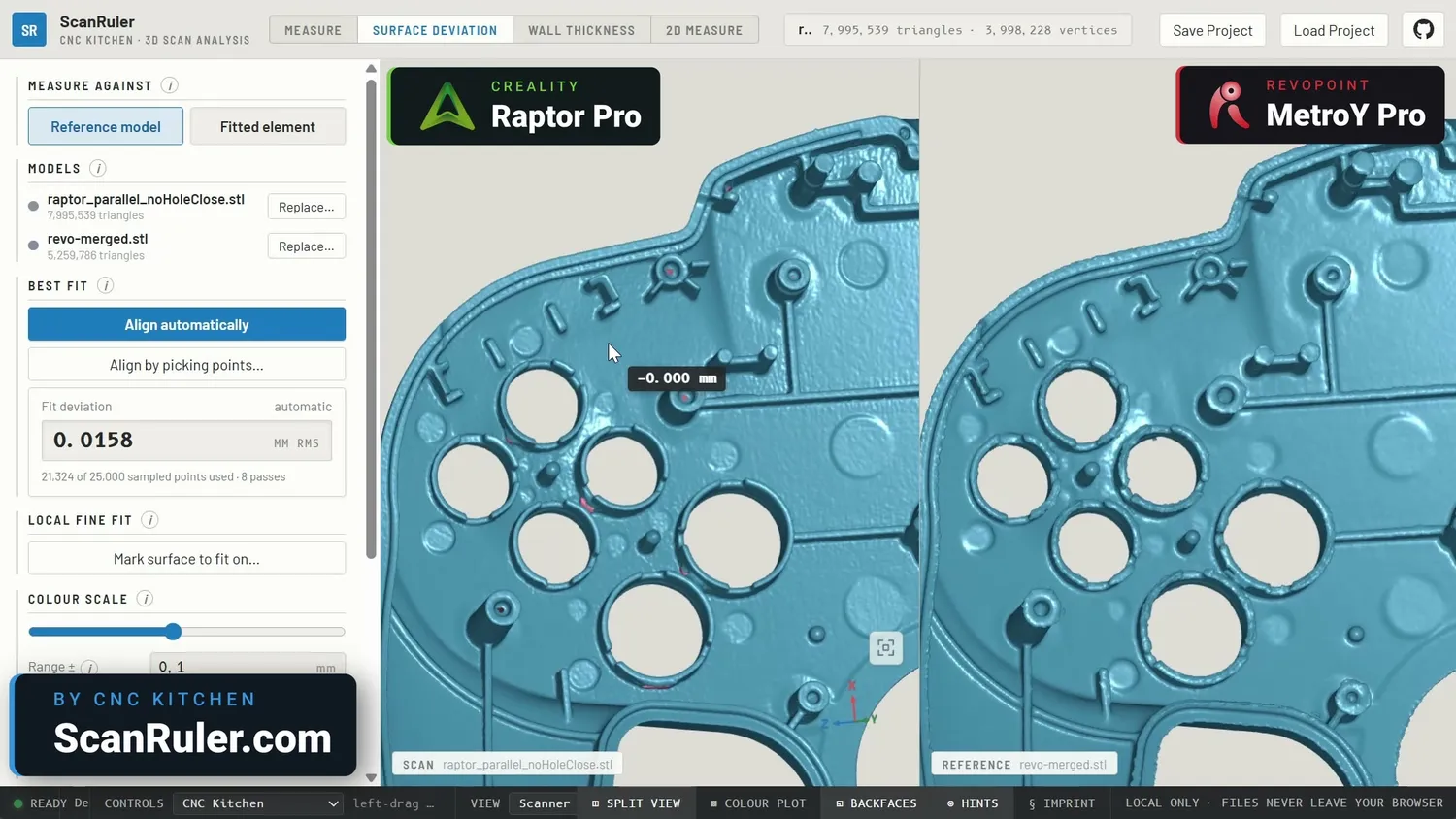Click the Save Project button
The image size is (1456, 819).
(1212, 30)
